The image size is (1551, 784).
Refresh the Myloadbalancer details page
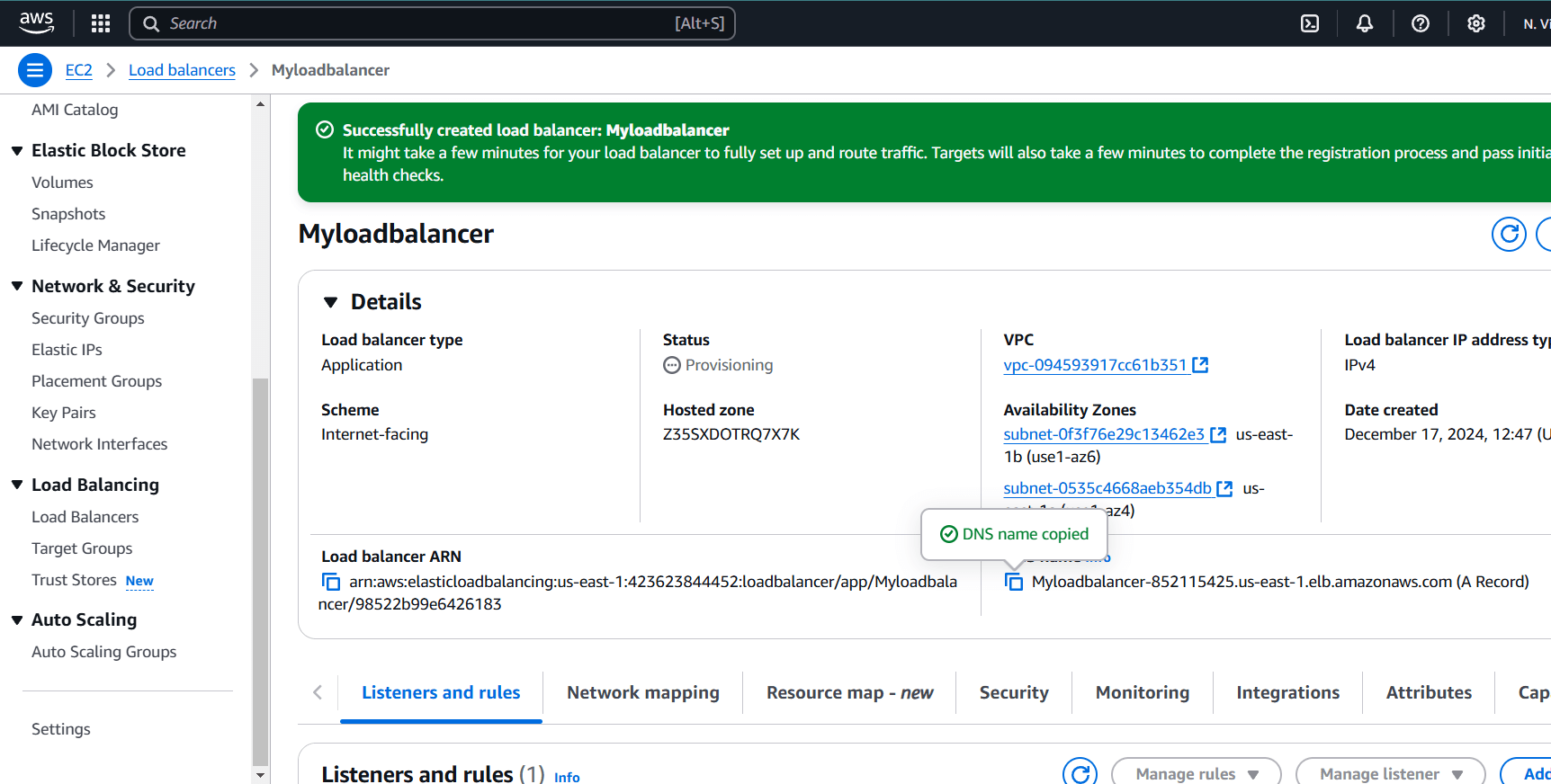[x=1509, y=234]
